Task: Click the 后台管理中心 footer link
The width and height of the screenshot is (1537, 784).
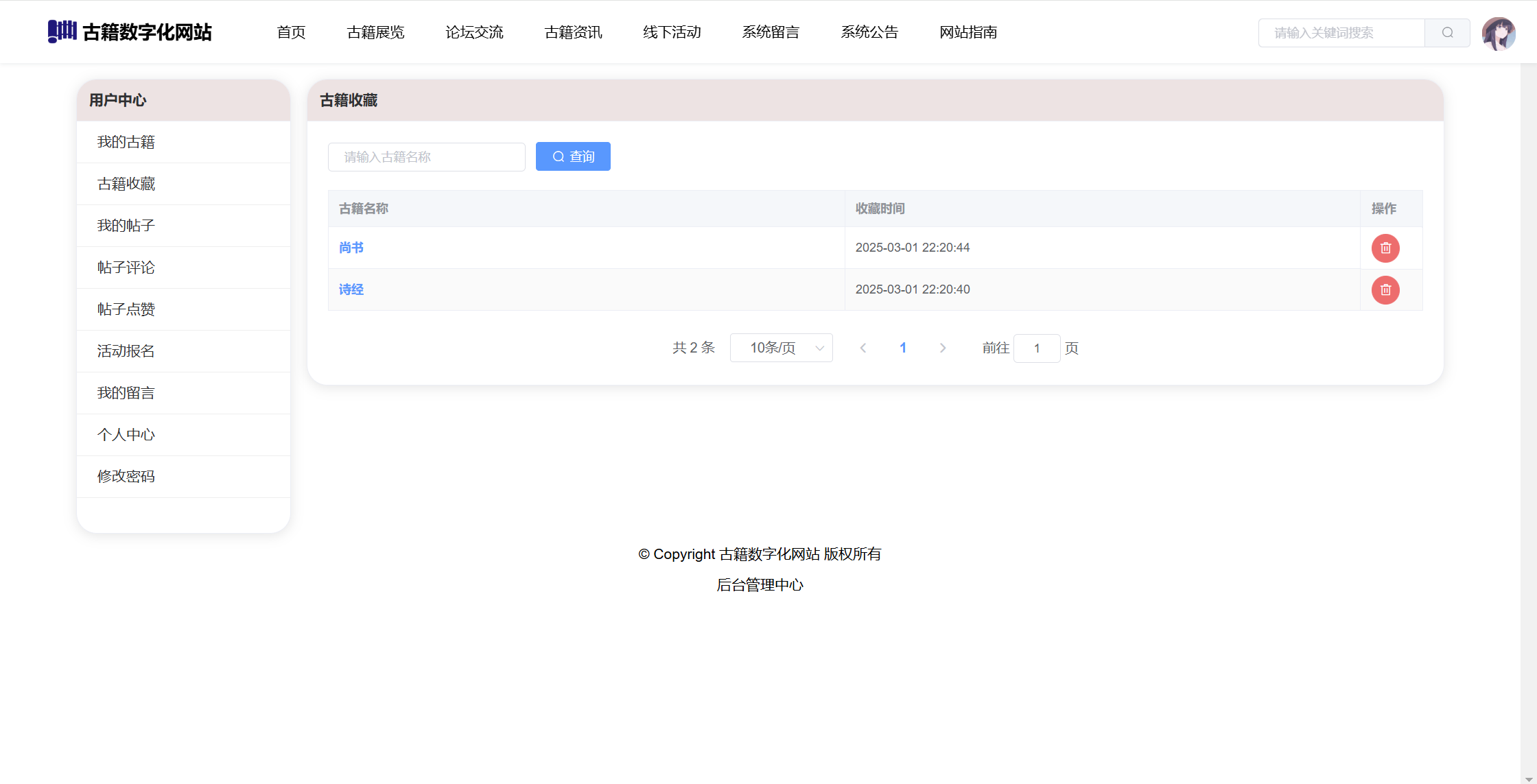Action: (760, 585)
